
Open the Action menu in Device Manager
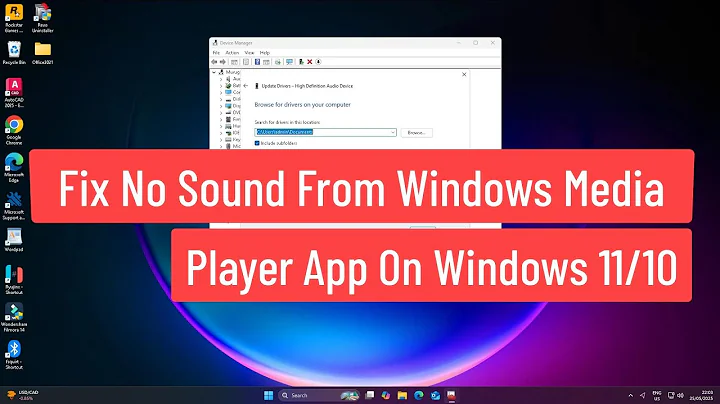232,53
